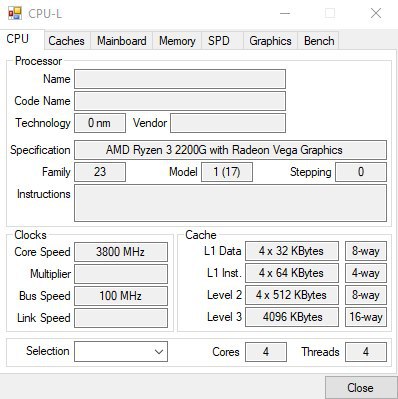
Task: Click the Level 2 value 4 x 512 KBytes
Action: coord(292,295)
